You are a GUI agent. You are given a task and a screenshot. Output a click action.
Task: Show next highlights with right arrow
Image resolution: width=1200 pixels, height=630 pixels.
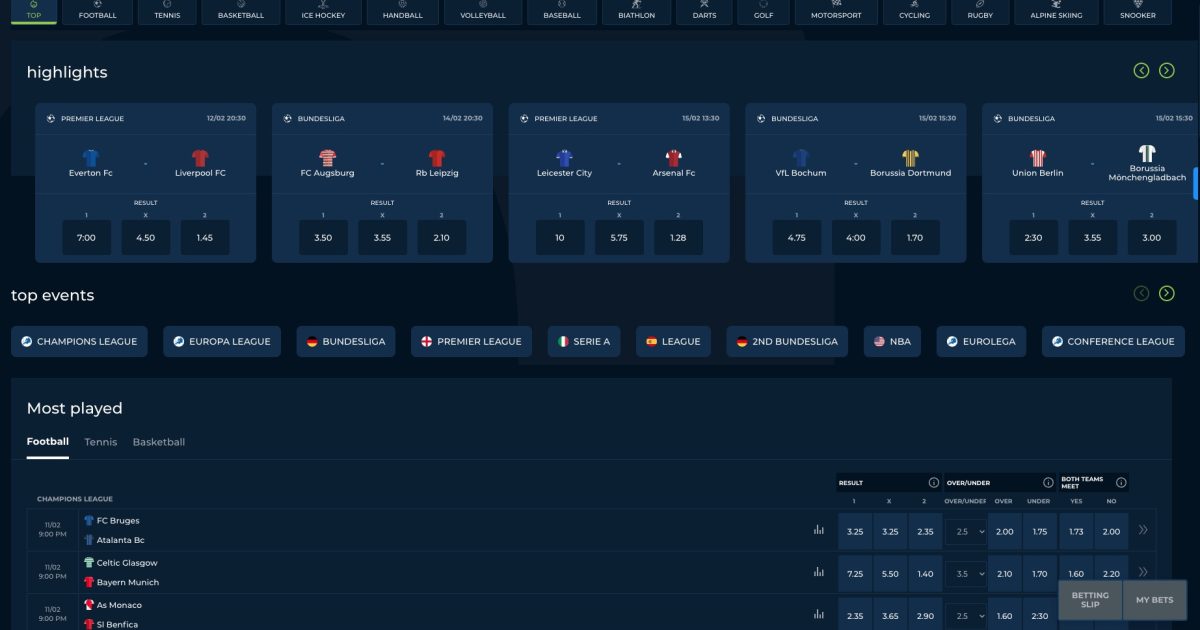[x=1166, y=70]
